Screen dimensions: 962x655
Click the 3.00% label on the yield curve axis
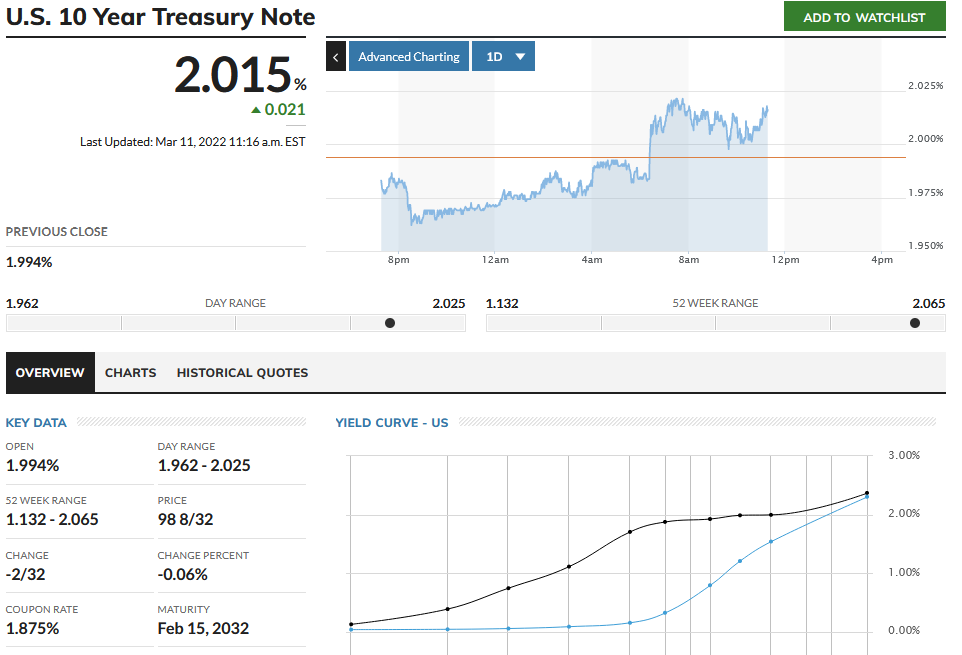click(x=904, y=455)
